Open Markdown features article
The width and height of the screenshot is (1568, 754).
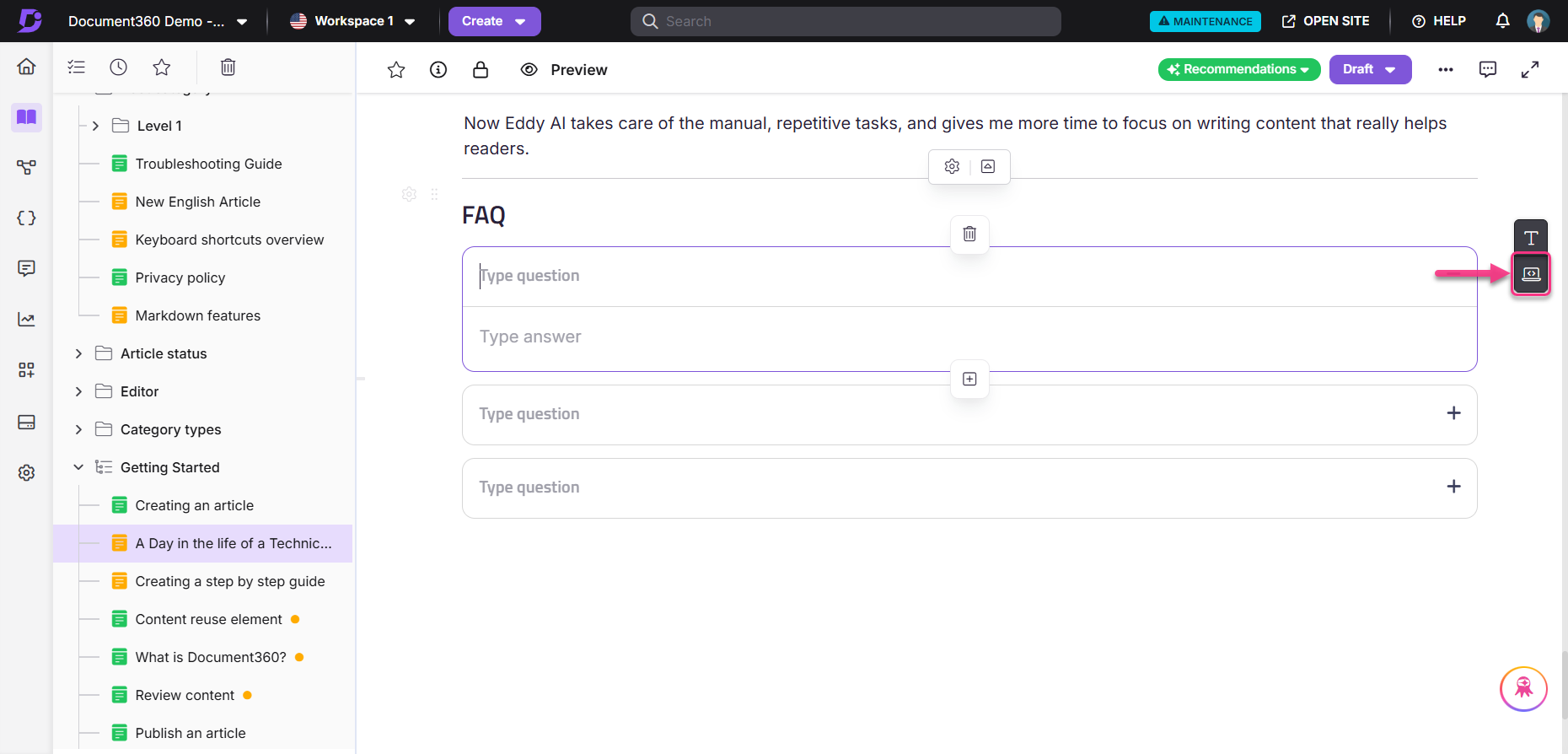point(197,315)
